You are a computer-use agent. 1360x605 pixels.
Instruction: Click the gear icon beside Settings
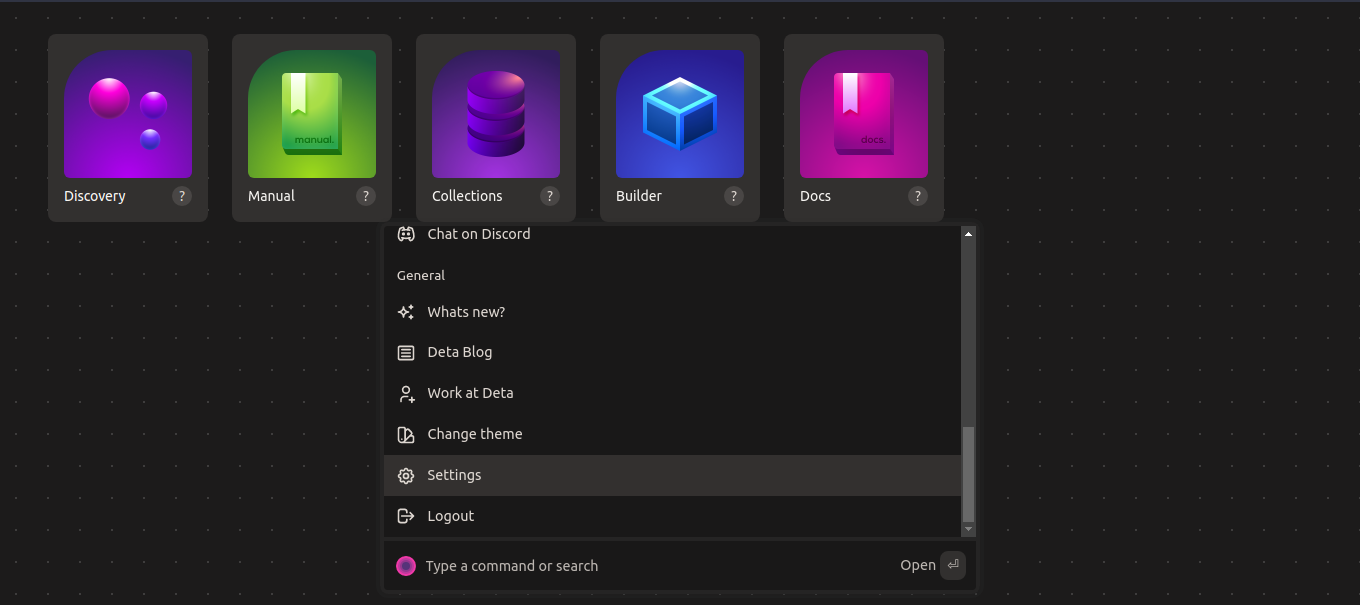(406, 476)
